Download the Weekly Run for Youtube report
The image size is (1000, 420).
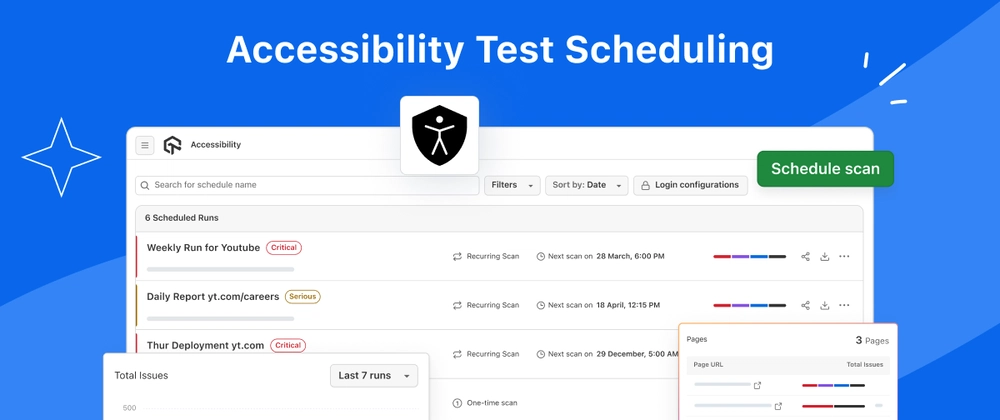[825, 256]
